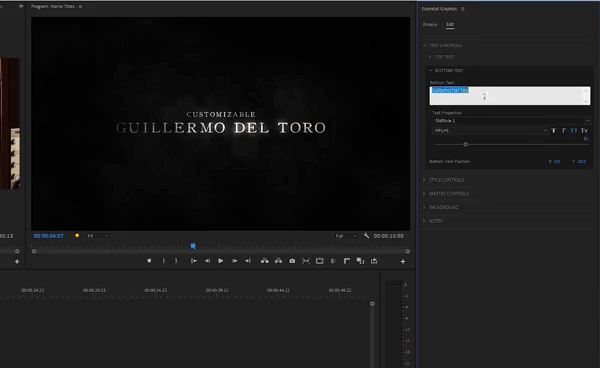Viewport: 600px width, 368px height.
Task: Click the Lift button
Action: [x=264, y=261]
